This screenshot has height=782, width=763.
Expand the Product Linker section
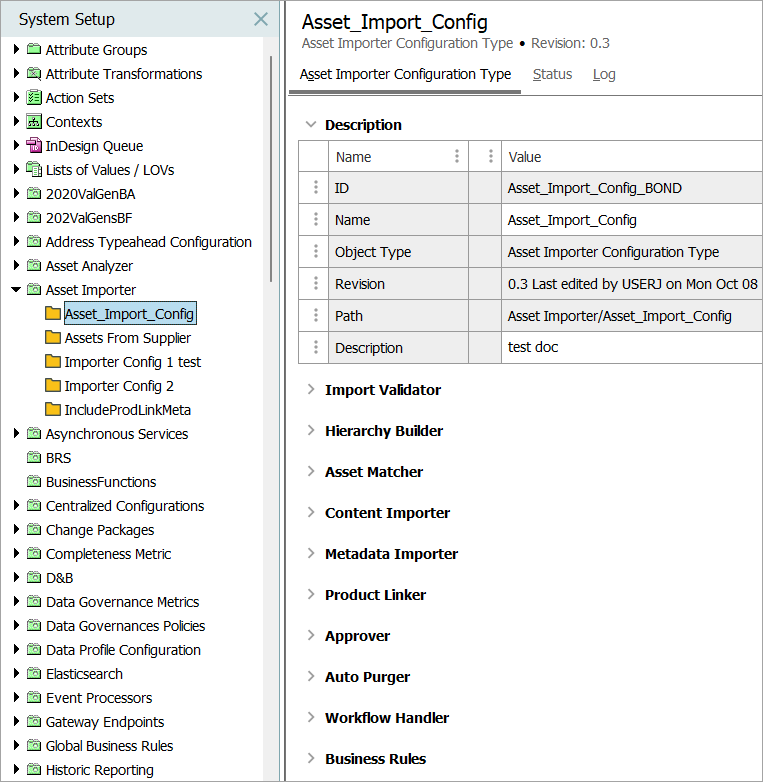(311, 595)
